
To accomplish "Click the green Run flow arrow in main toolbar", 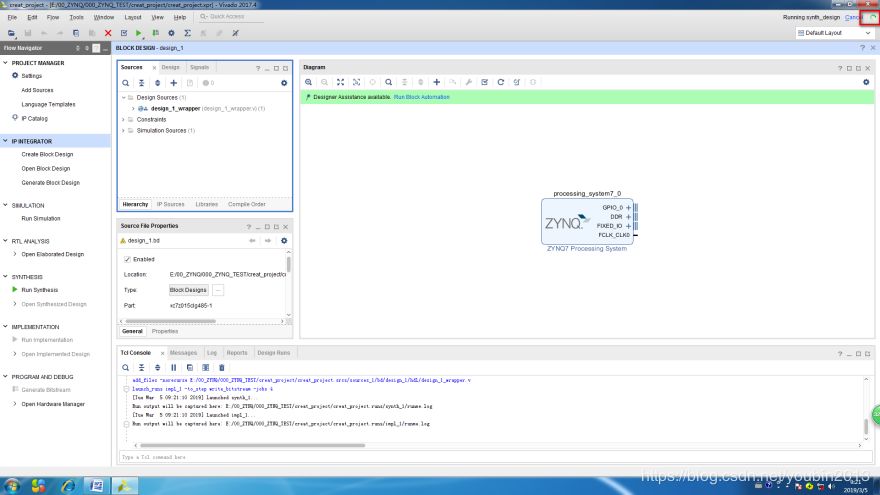I will 139,33.
